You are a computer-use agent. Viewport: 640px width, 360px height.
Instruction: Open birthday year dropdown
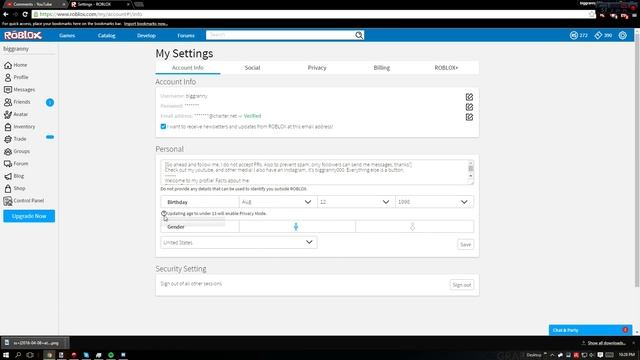(x=434, y=202)
